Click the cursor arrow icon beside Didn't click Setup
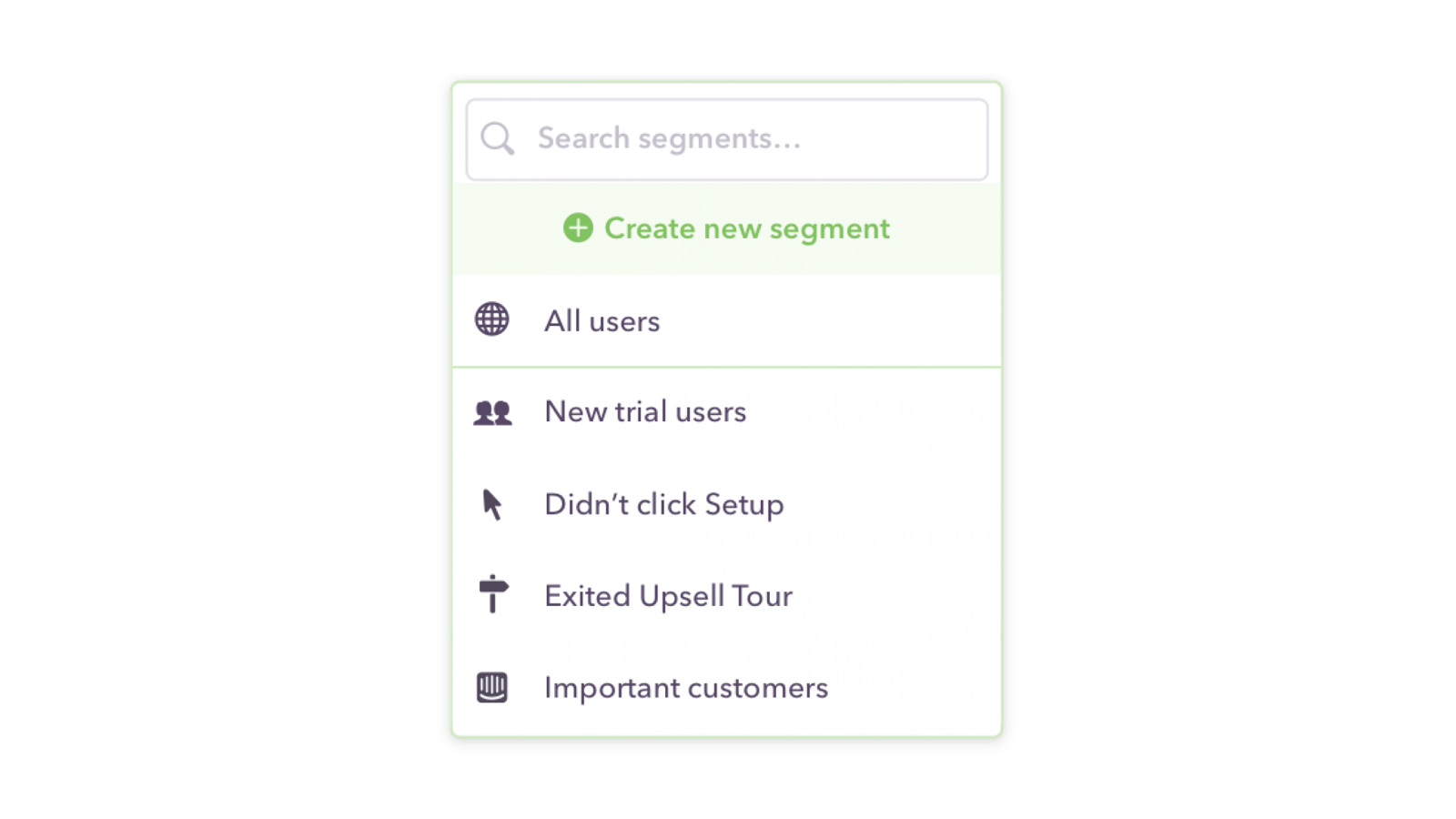The height and width of the screenshot is (819, 1456). coord(490,505)
